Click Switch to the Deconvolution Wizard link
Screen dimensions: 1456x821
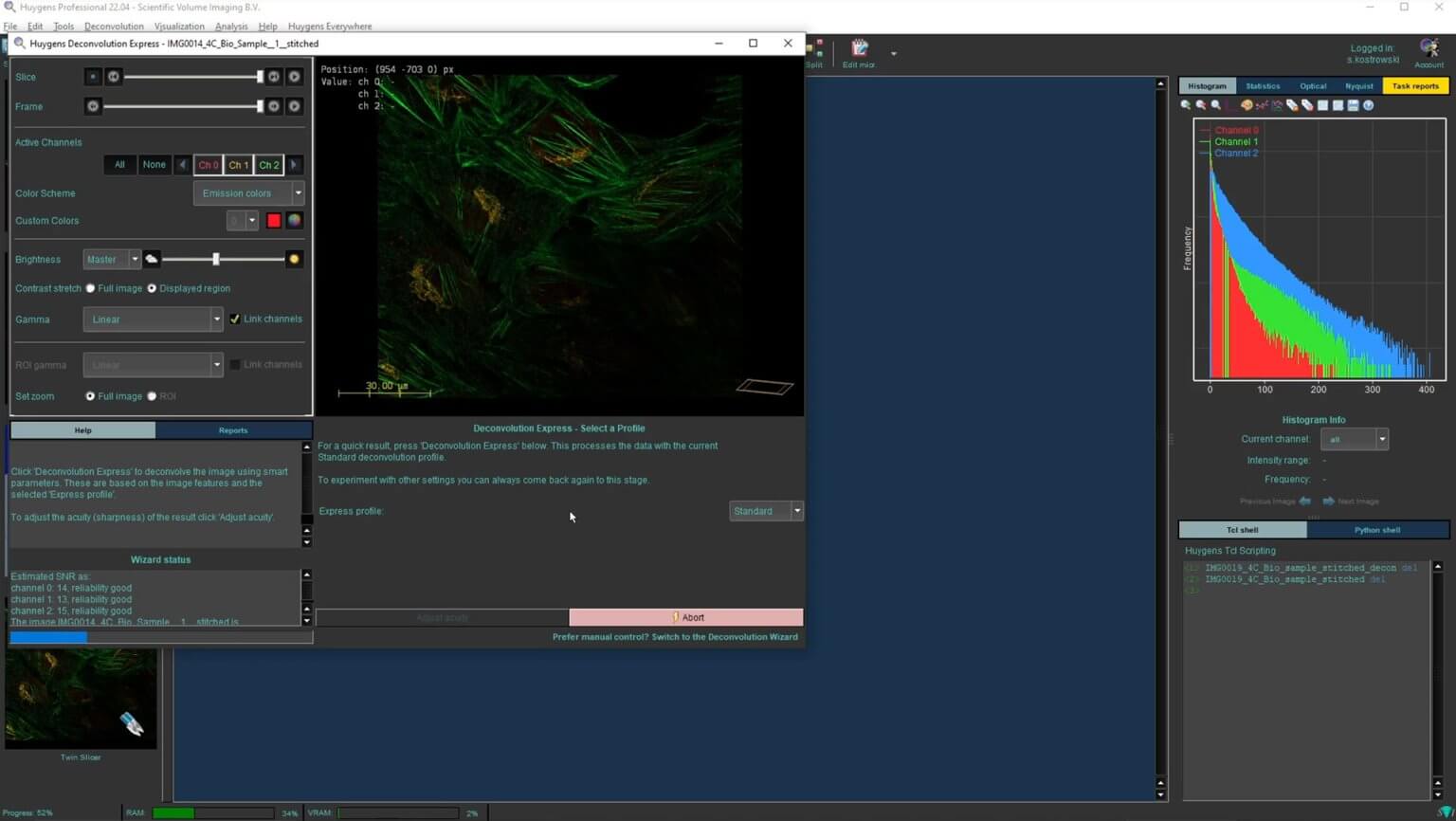coord(675,637)
